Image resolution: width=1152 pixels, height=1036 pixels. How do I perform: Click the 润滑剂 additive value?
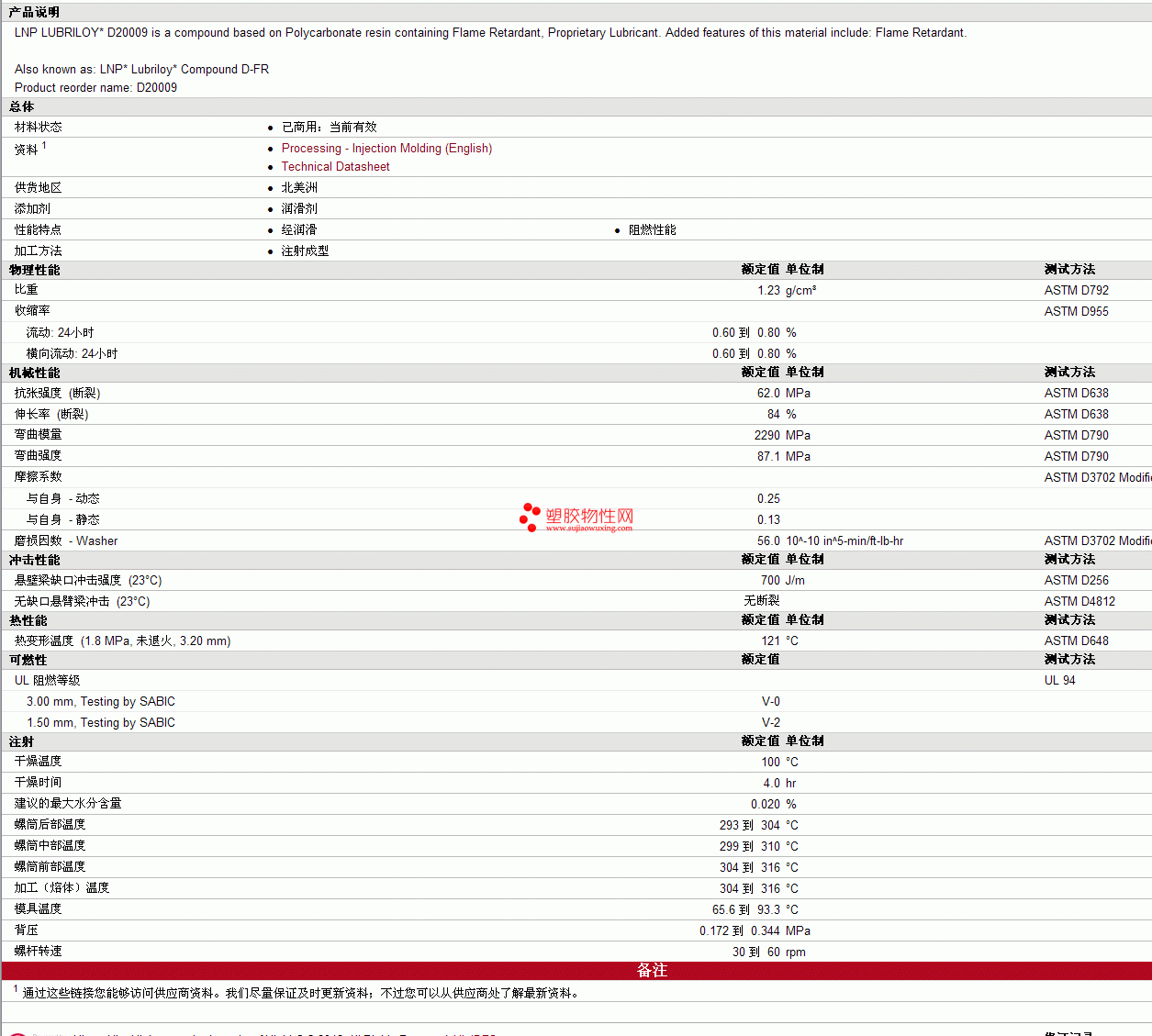pyautogui.click(x=299, y=209)
